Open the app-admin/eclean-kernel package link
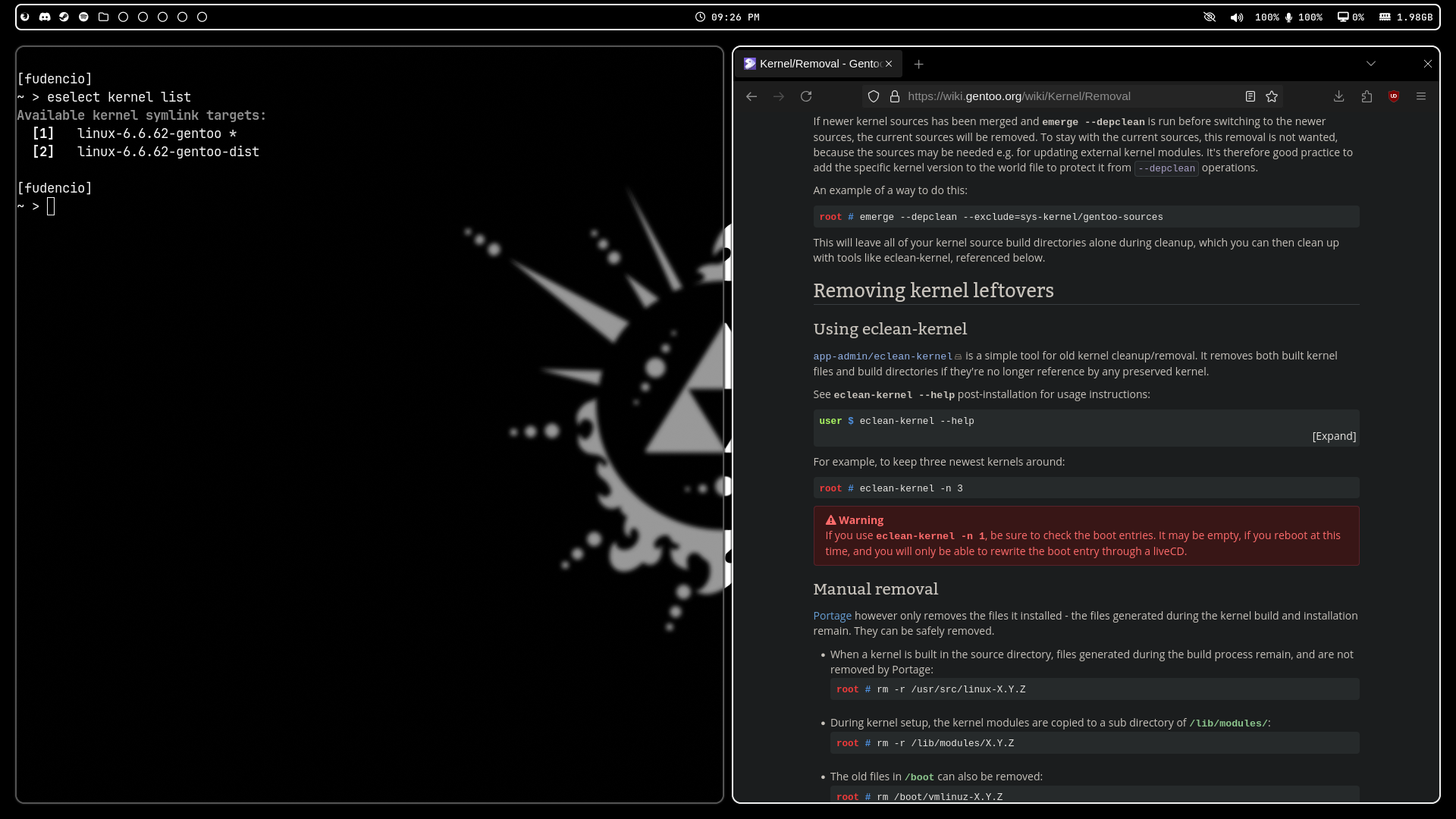The image size is (1456, 819). tap(882, 356)
